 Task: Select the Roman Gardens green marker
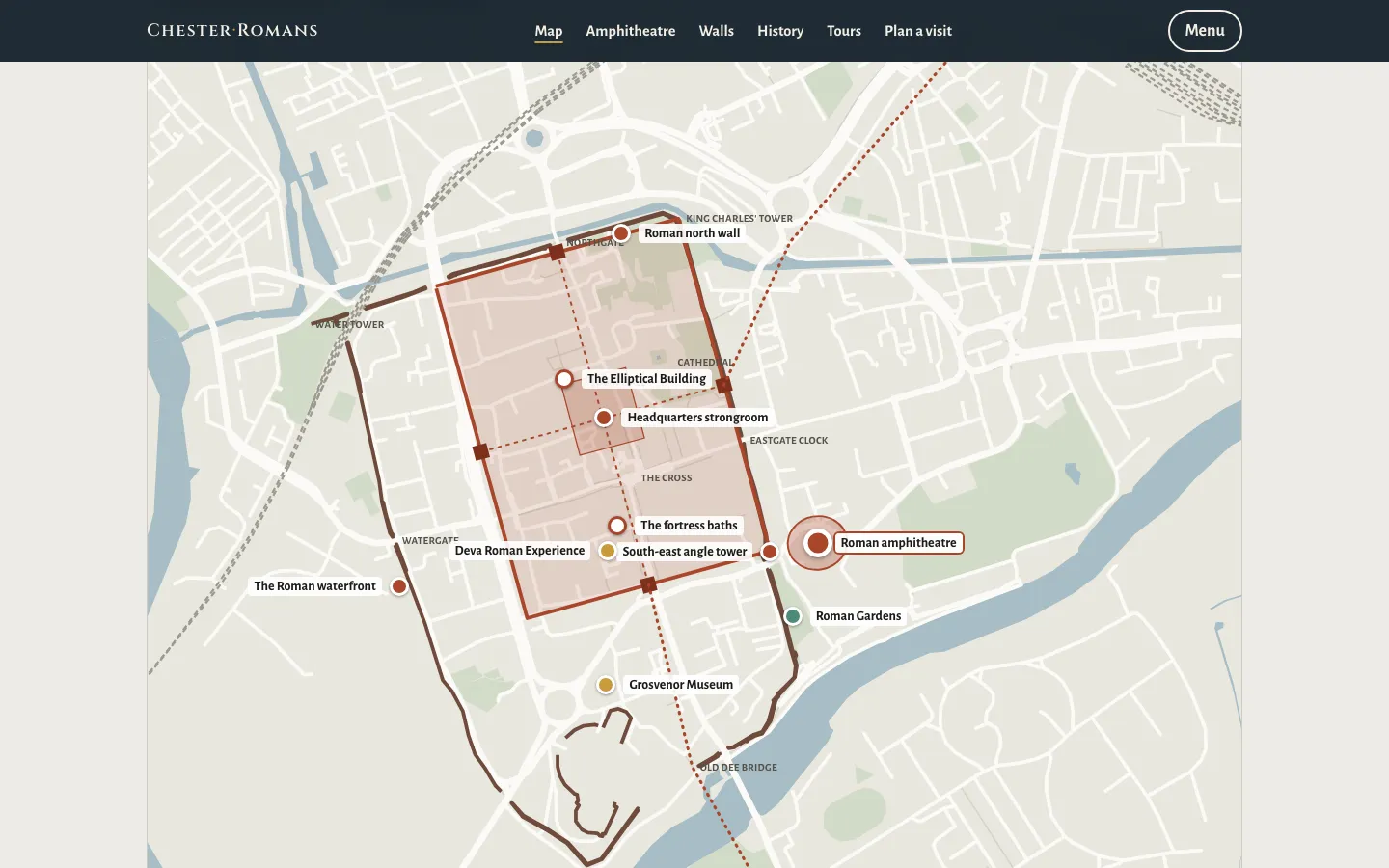click(x=793, y=616)
